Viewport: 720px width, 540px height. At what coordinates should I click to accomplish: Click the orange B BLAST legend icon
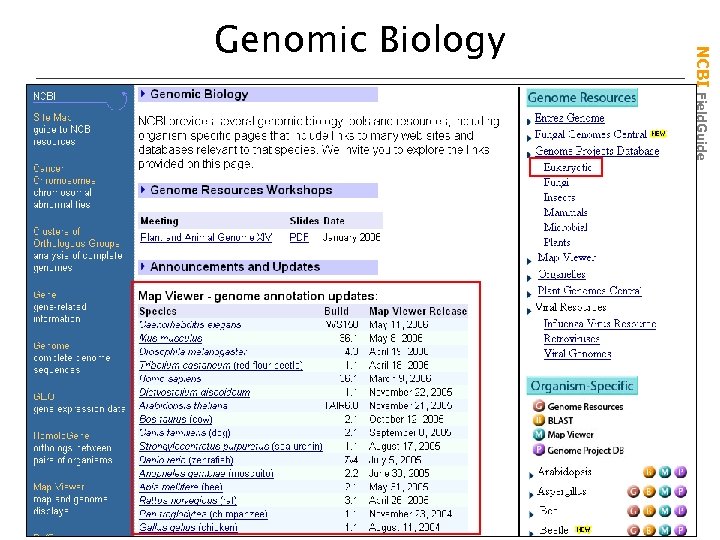point(539,420)
